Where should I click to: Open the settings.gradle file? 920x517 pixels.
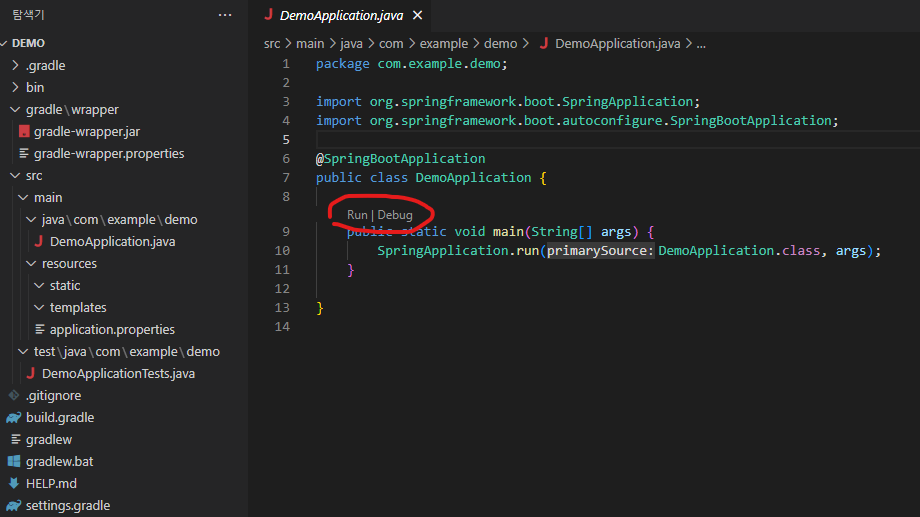click(x=68, y=505)
